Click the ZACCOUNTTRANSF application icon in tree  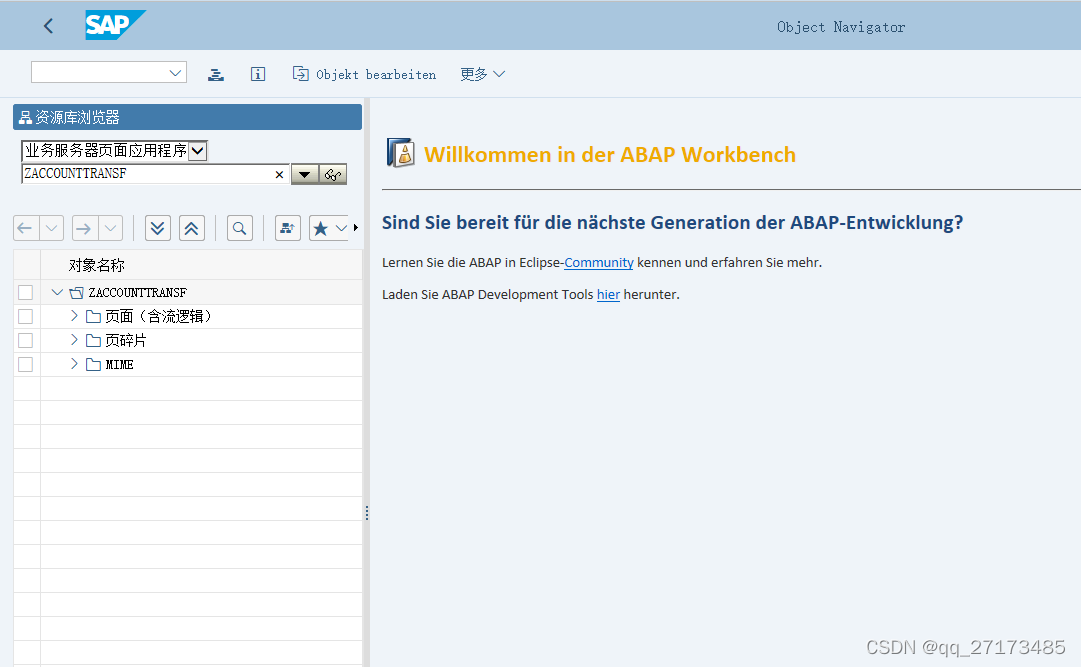pyautogui.click(x=77, y=293)
